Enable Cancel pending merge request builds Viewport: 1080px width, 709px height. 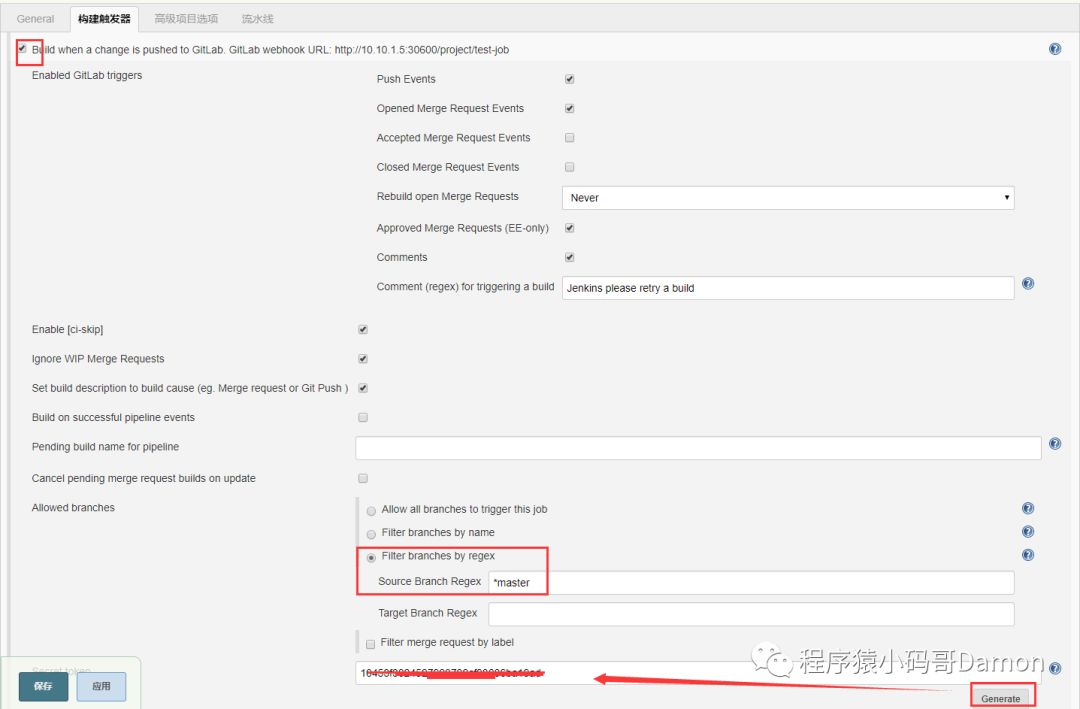pos(363,478)
